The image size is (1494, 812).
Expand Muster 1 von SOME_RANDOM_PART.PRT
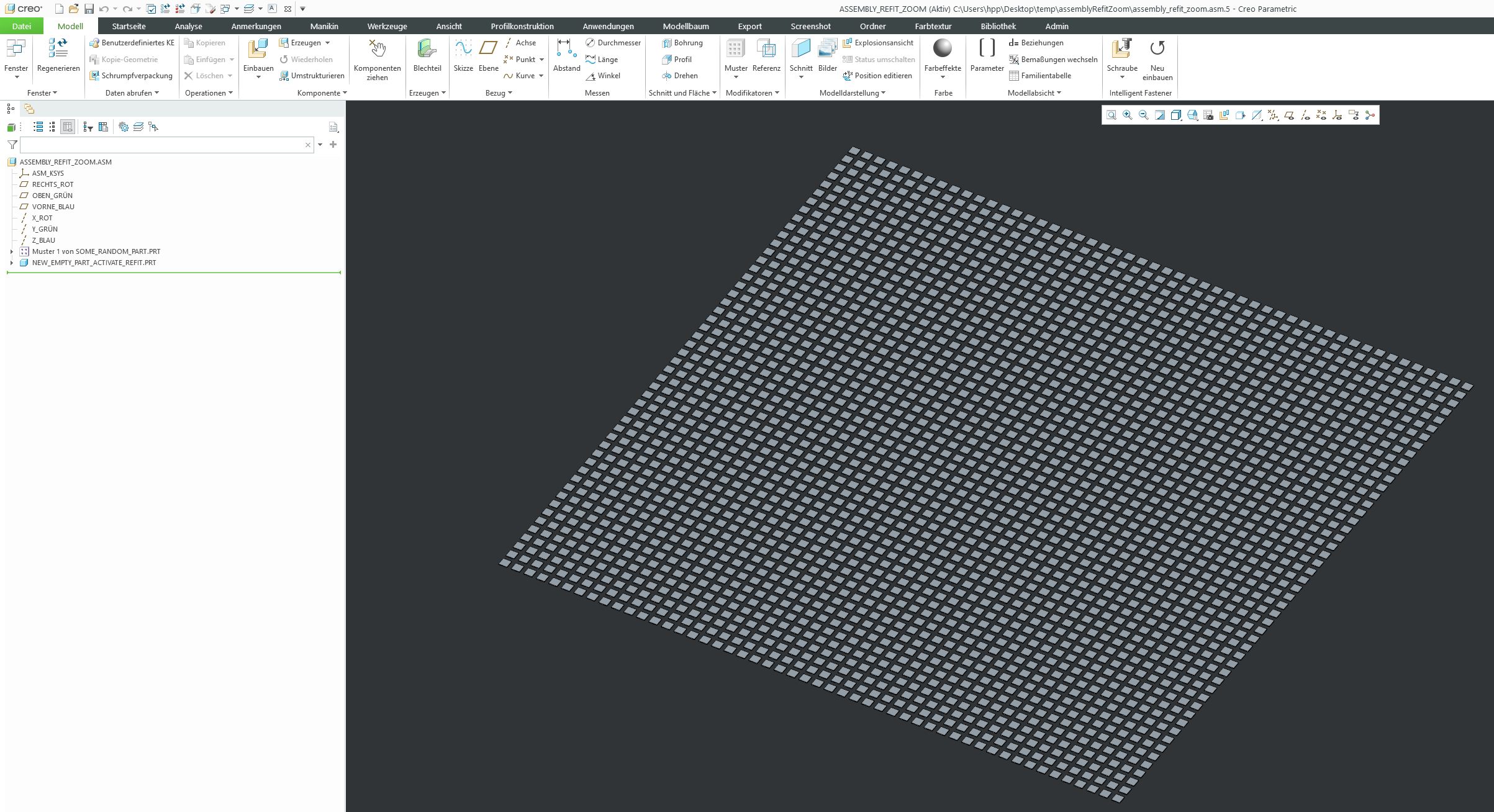pyautogui.click(x=11, y=251)
